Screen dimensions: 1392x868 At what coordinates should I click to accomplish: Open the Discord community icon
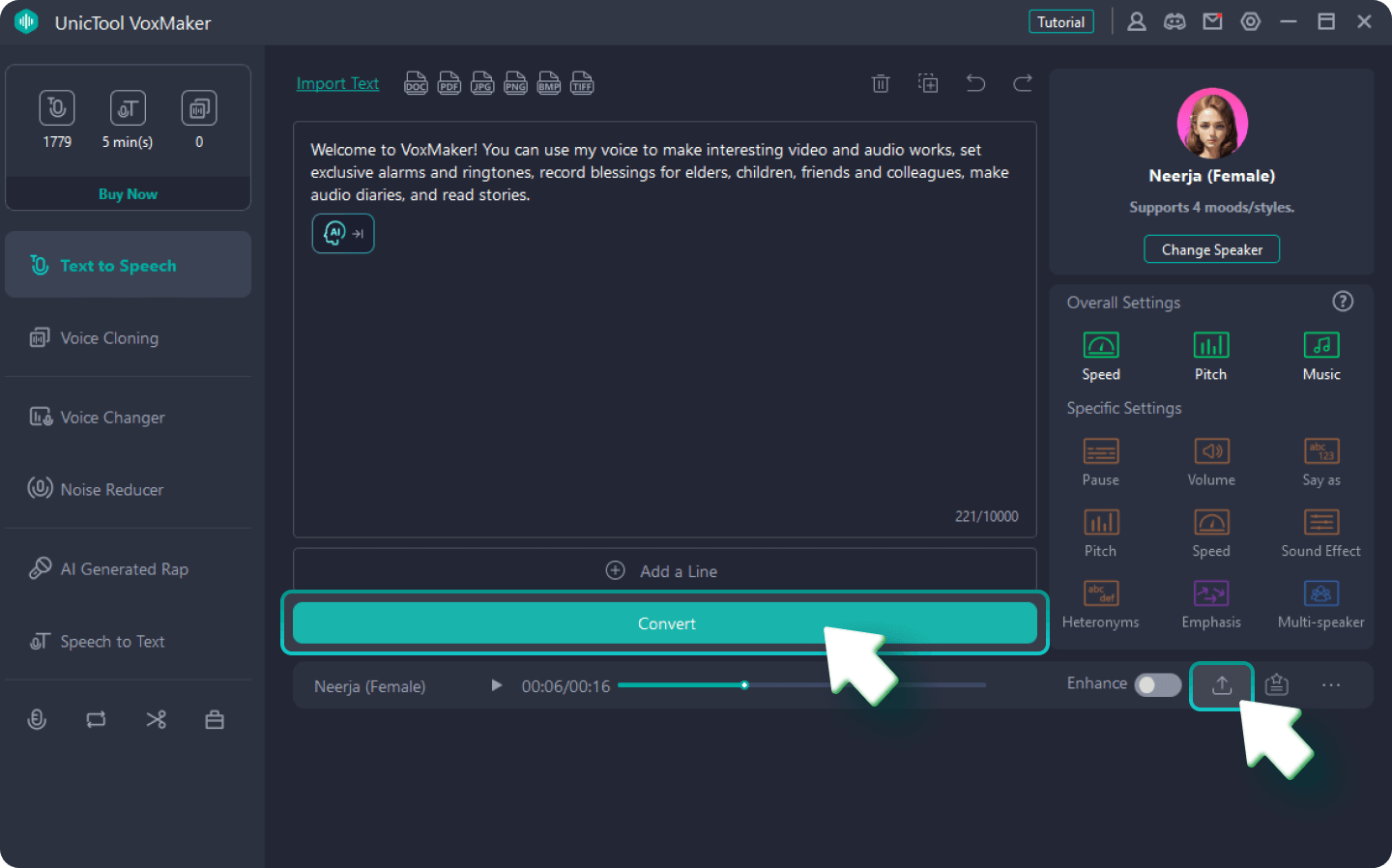1174,21
